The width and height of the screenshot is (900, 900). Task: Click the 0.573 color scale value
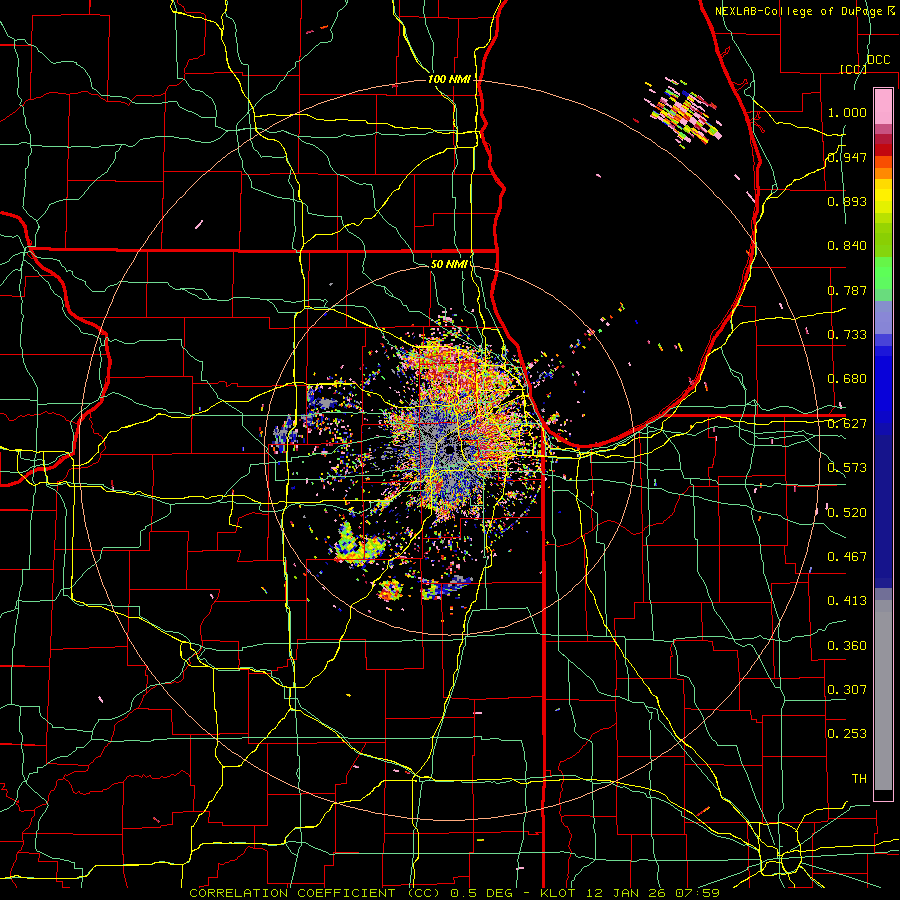847,468
